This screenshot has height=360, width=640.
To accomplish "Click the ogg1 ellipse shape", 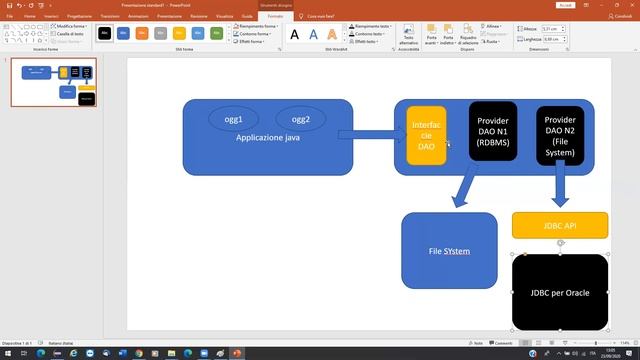I will (x=233, y=119).
